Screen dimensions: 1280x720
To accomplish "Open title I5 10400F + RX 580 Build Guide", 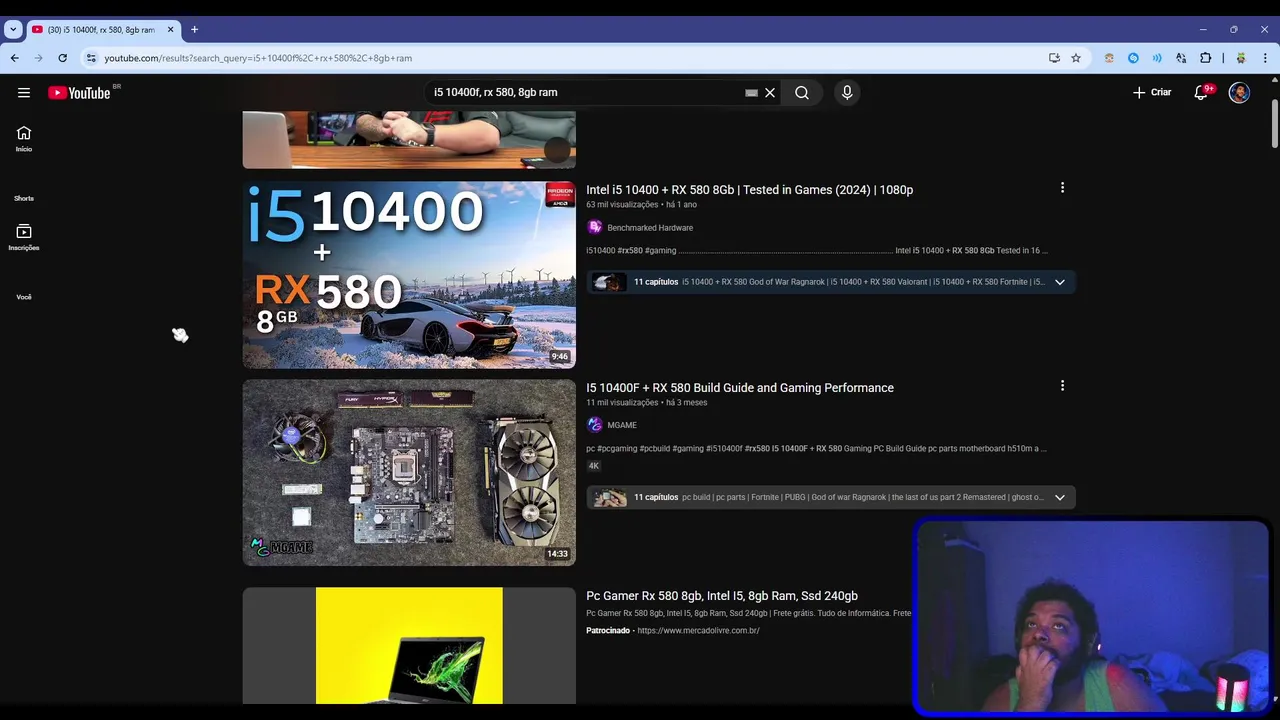I will (x=740, y=388).
